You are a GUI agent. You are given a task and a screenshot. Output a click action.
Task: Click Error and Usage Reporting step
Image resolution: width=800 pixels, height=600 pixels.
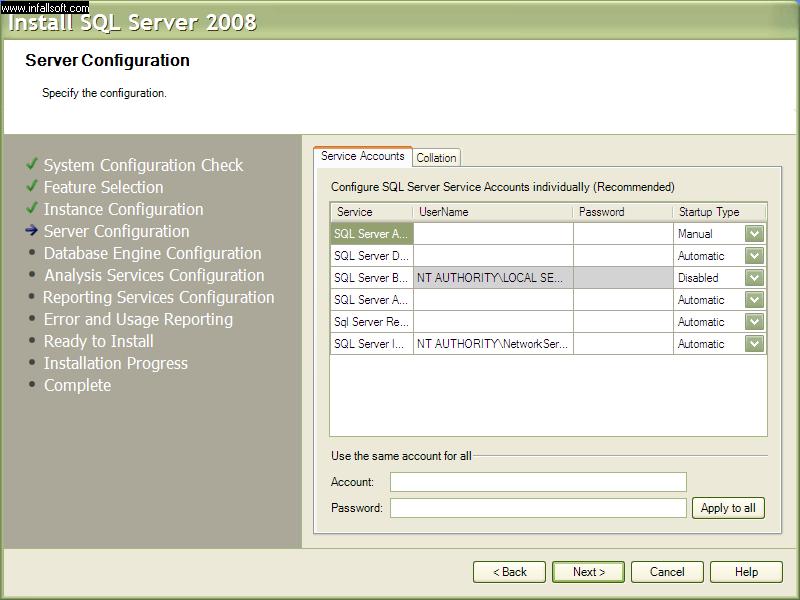(x=138, y=319)
